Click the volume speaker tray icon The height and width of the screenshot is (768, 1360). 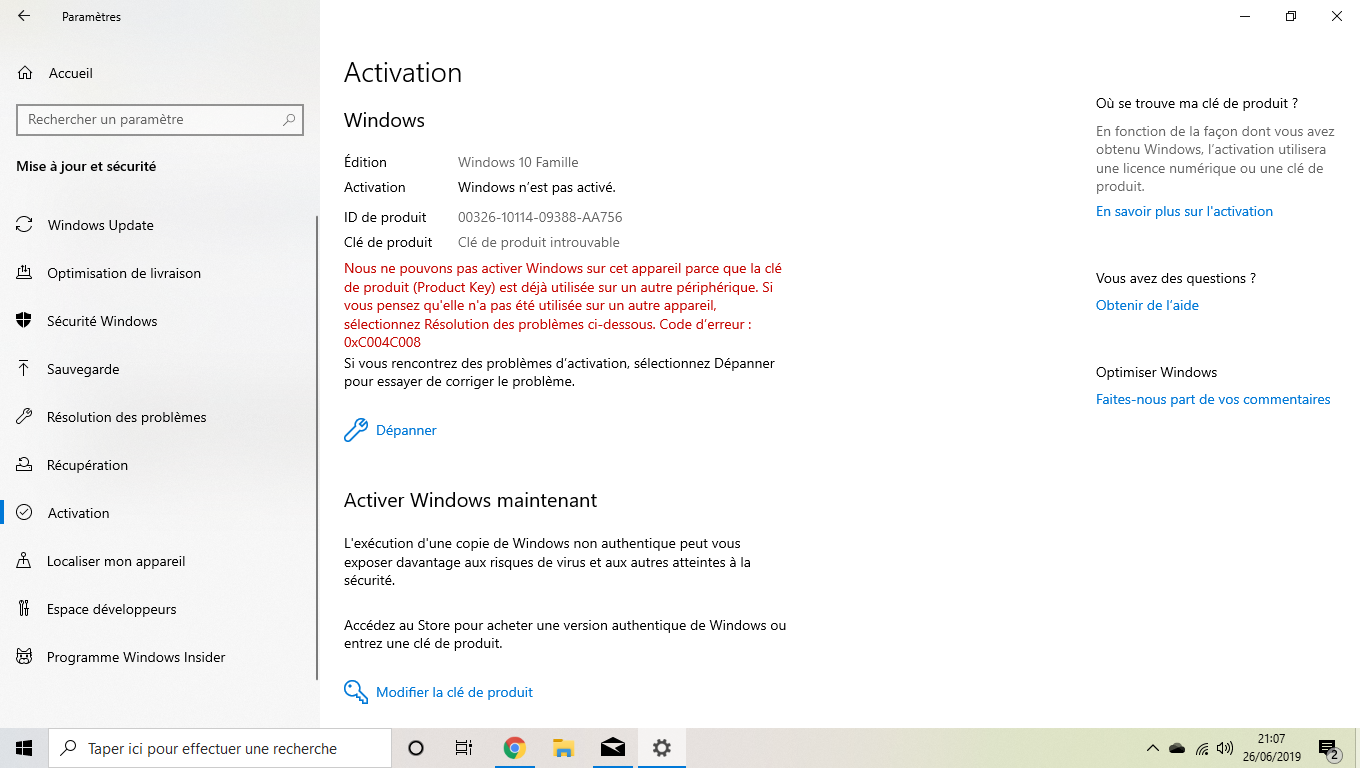click(x=1225, y=748)
